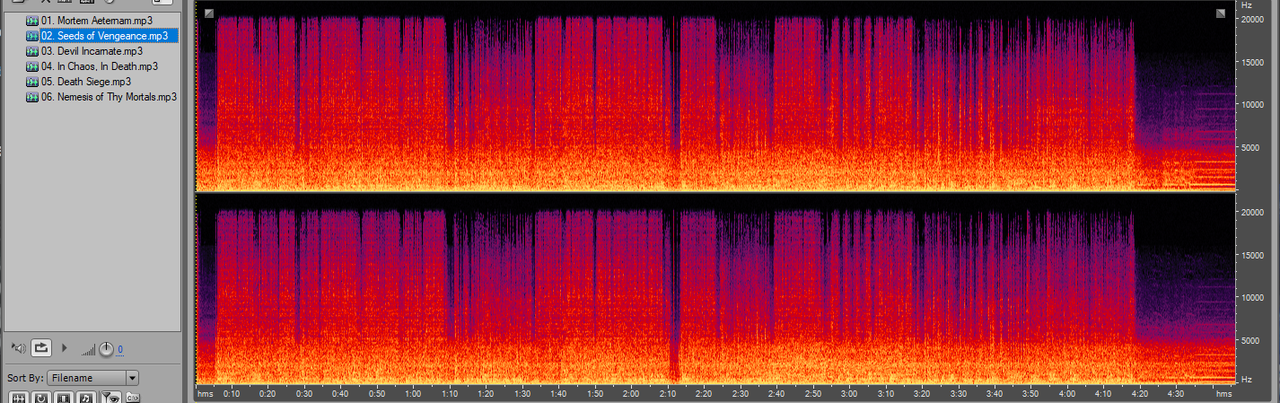Image resolution: width=1280 pixels, height=403 pixels.
Task: Click the preview Play triangle
Action: [x=64, y=348]
